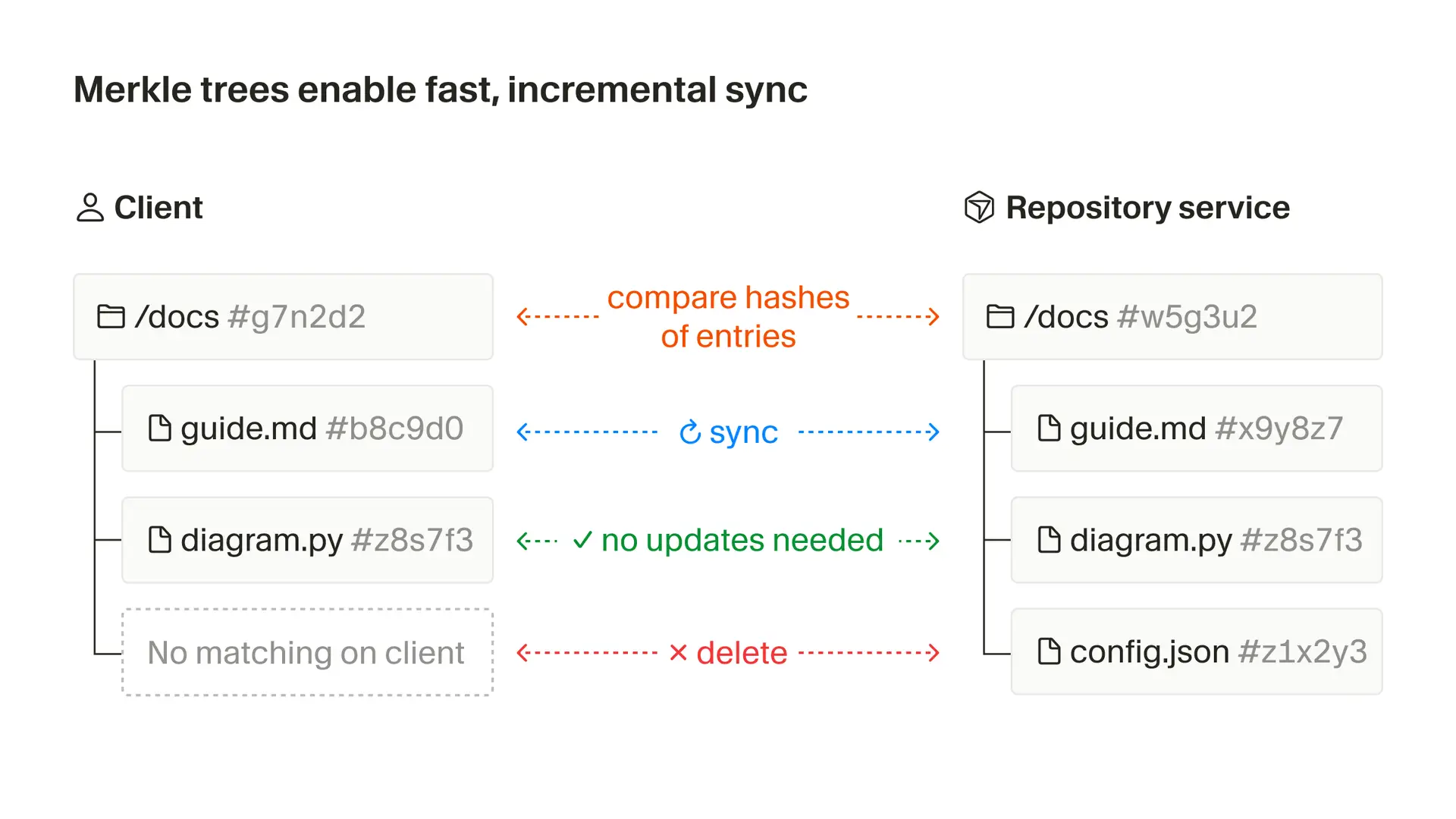Image resolution: width=1456 pixels, height=819 pixels.
Task: Click the "compare hashes of entries" label
Action: click(728, 317)
